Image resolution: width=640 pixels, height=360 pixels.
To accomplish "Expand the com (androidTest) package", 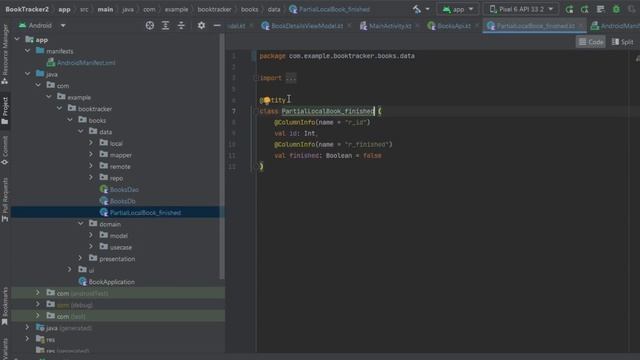I will click(38, 293).
